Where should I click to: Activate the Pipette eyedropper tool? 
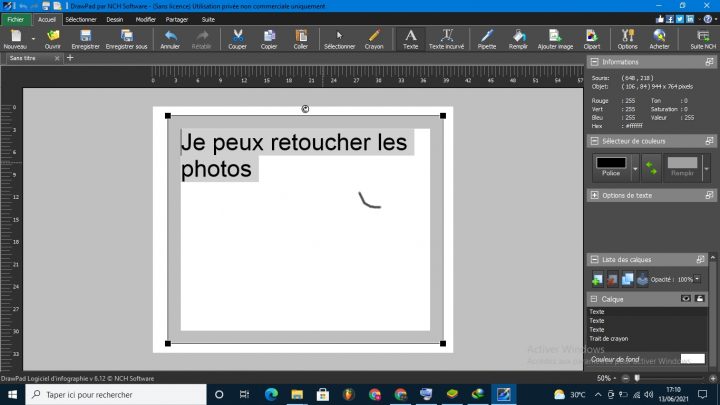click(x=487, y=39)
